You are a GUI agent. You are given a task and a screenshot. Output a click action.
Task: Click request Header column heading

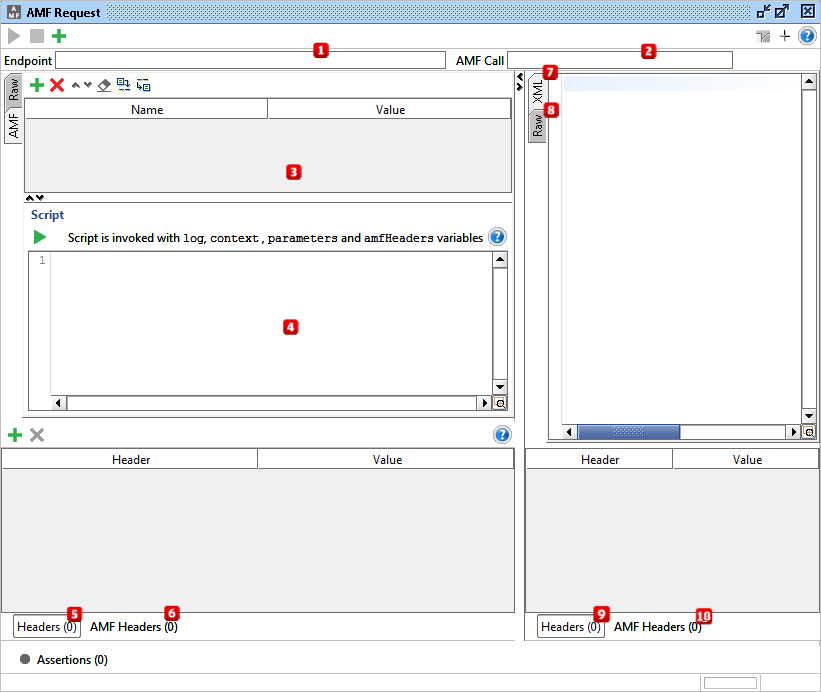tap(130, 460)
